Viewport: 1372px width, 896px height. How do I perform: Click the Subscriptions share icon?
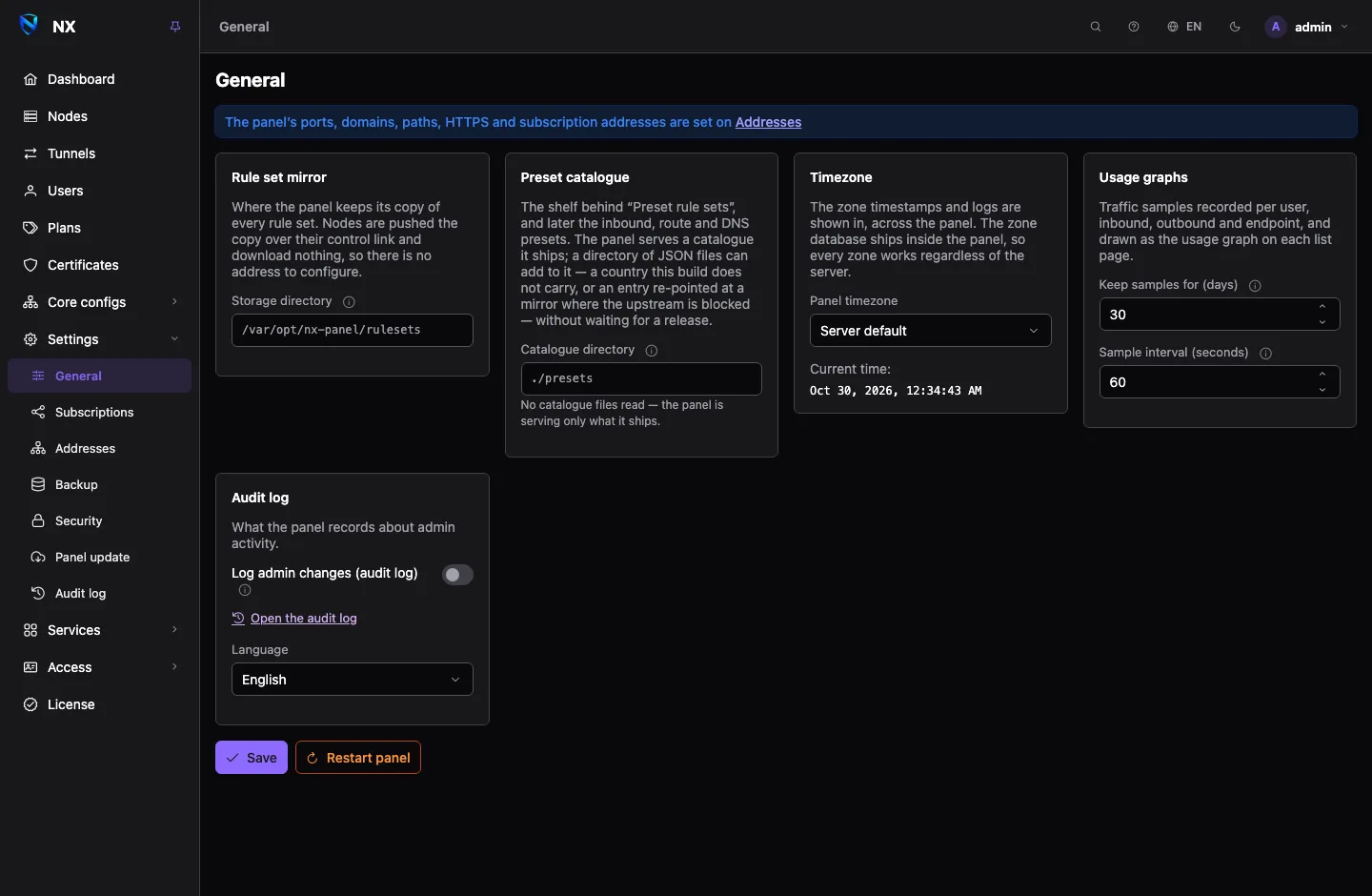coord(38,412)
